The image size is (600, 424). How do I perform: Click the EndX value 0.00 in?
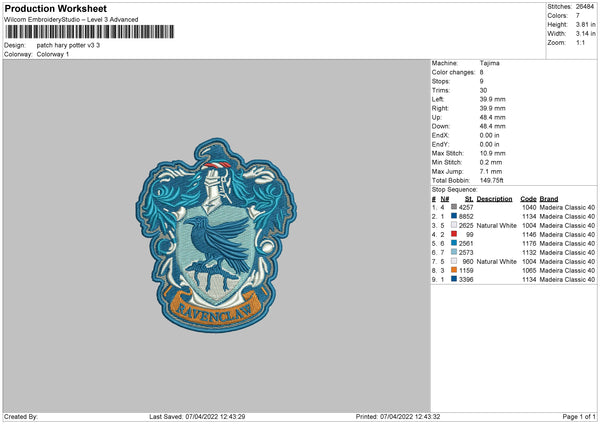pos(489,135)
